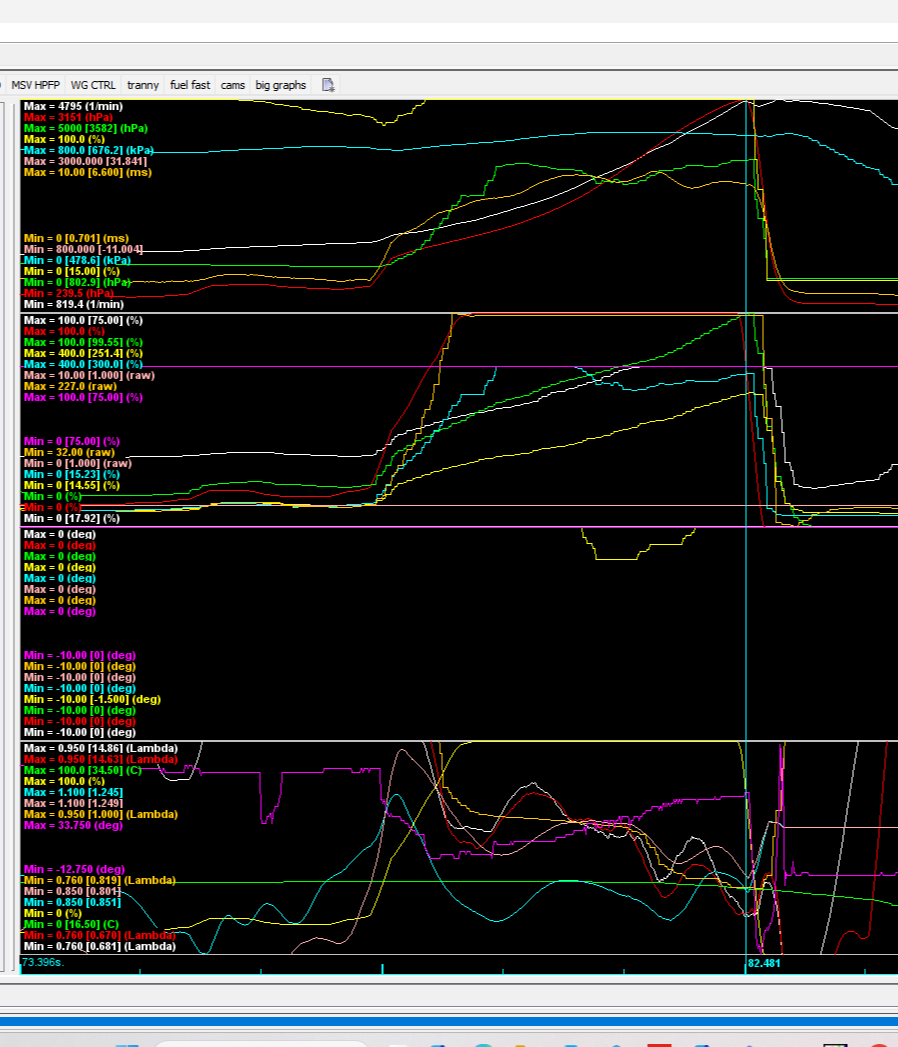Viewport: 898px width, 1047px height.
Task: Click the 'Max = 0.950 [1.000] (Lambda)' label
Action: point(101,815)
